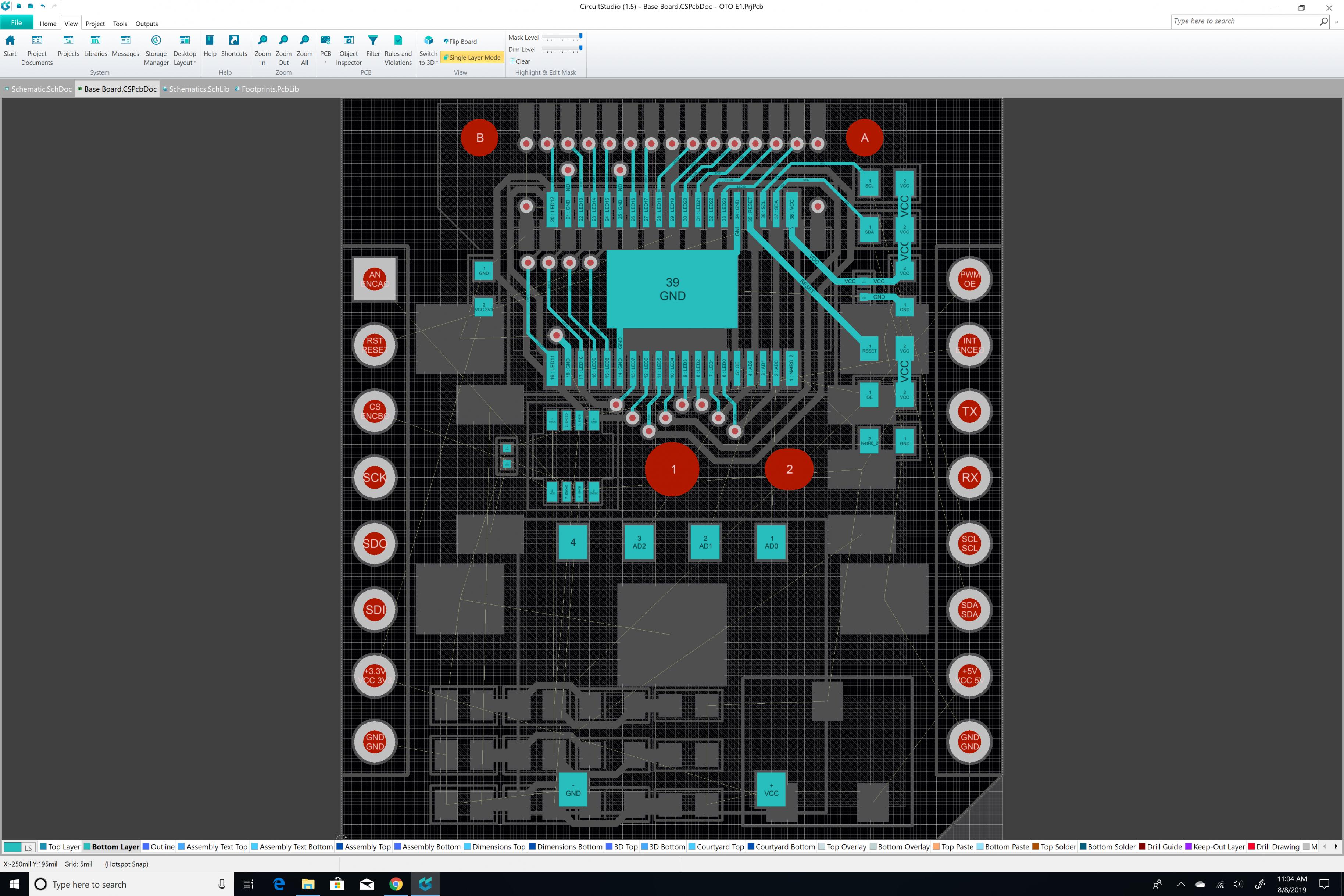Switch to the Outputs ribbon tab
The width and height of the screenshot is (1344, 896).
click(x=146, y=24)
